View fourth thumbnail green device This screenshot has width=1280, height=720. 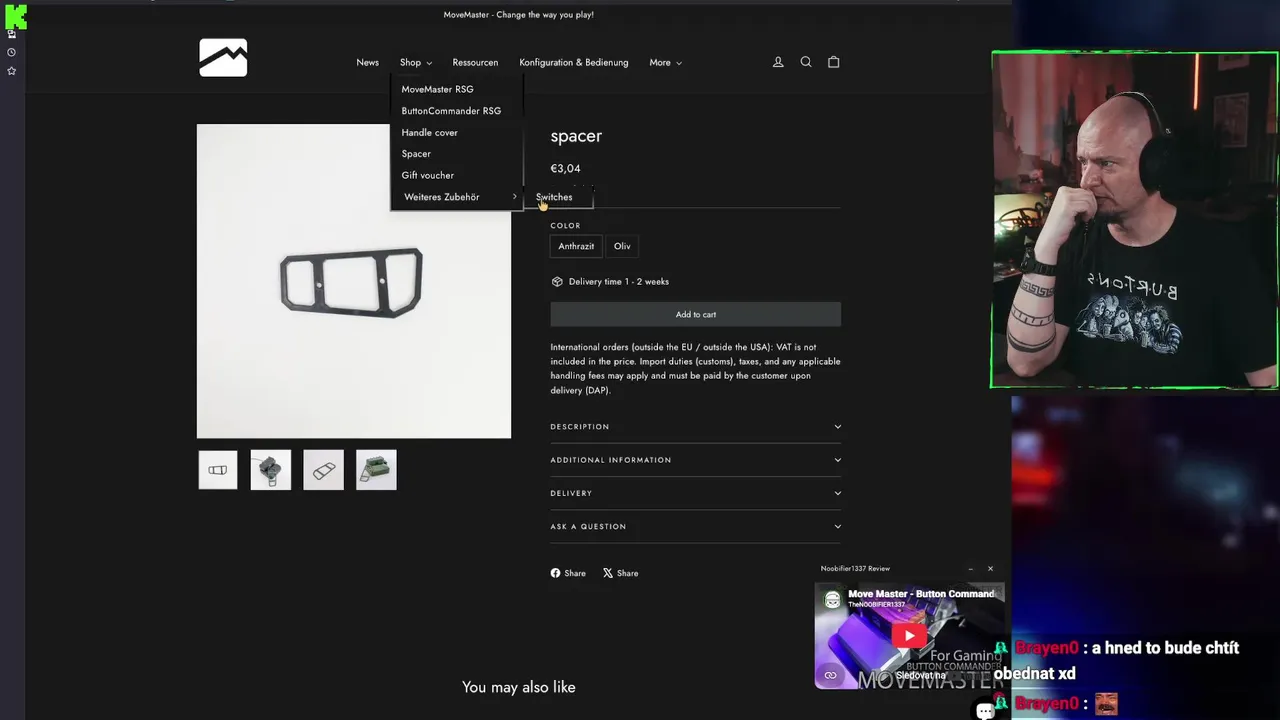[x=376, y=470]
